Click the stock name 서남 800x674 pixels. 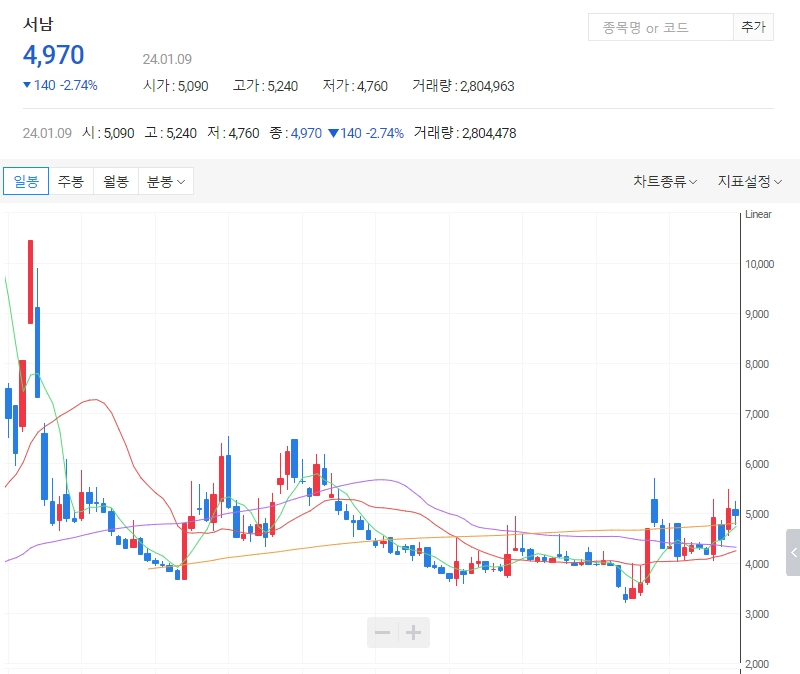point(38,24)
